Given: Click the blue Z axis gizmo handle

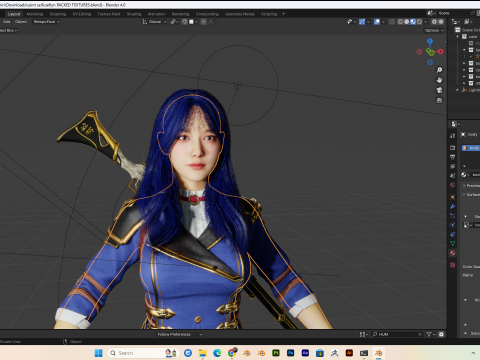Looking at the screenshot, I should (x=430, y=41).
